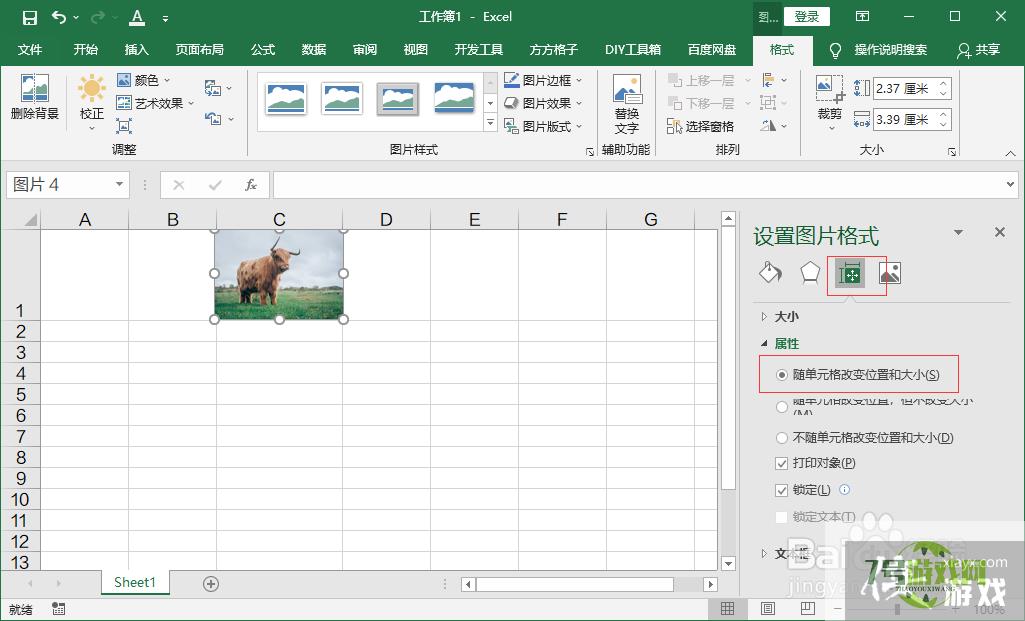Click the Undo arrow icon
The height and width of the screenshot is (621, 1025).
(59, 17)
